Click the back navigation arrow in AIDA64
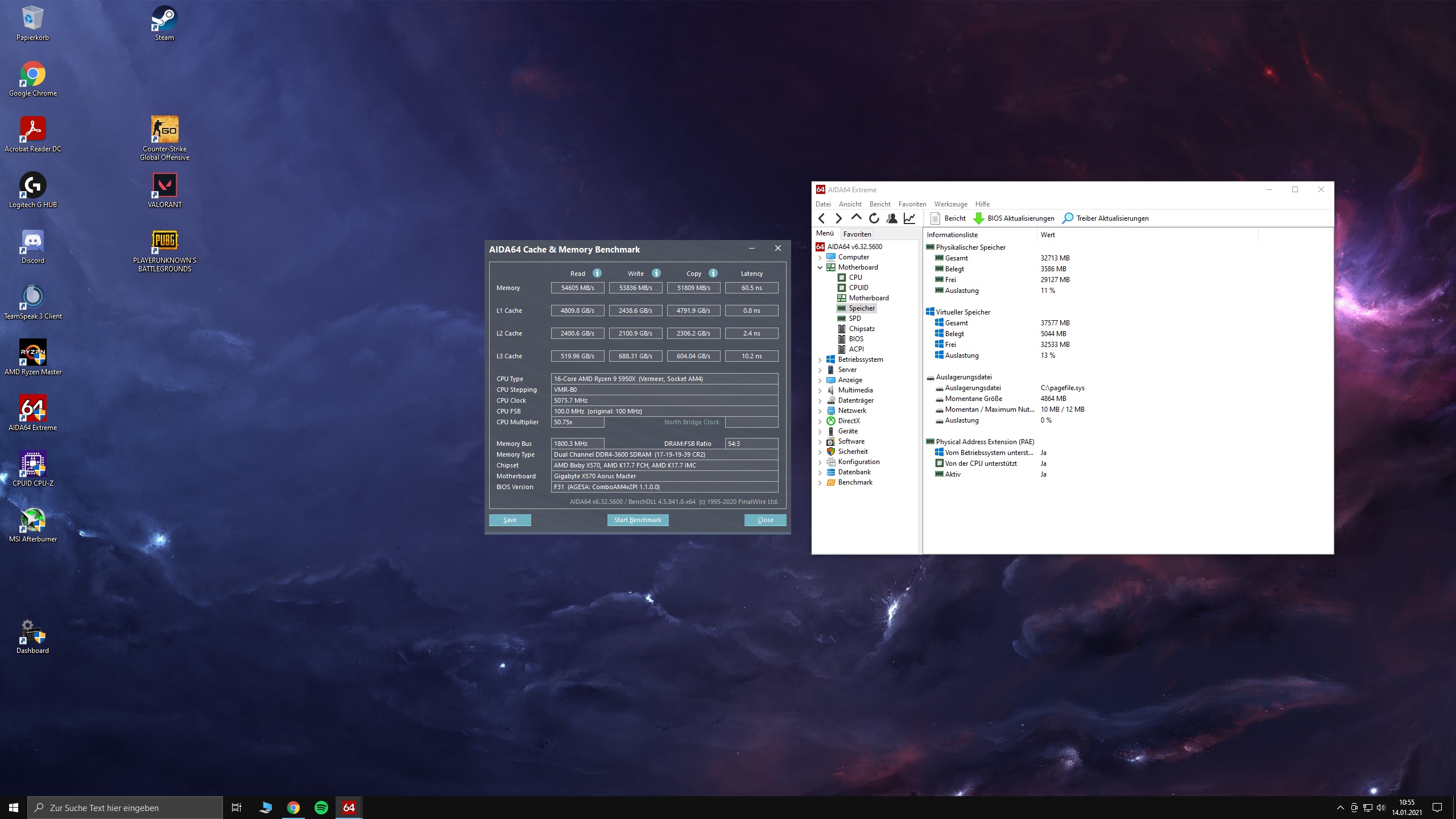 821,218
